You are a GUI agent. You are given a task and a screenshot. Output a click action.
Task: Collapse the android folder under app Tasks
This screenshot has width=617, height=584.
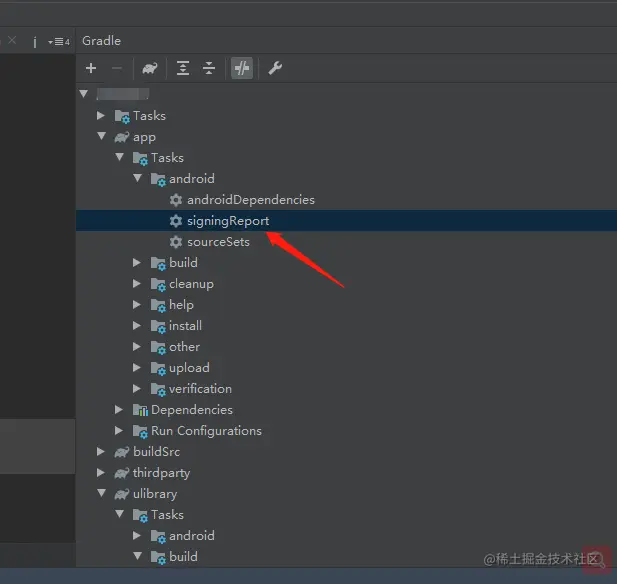(137, 178)
